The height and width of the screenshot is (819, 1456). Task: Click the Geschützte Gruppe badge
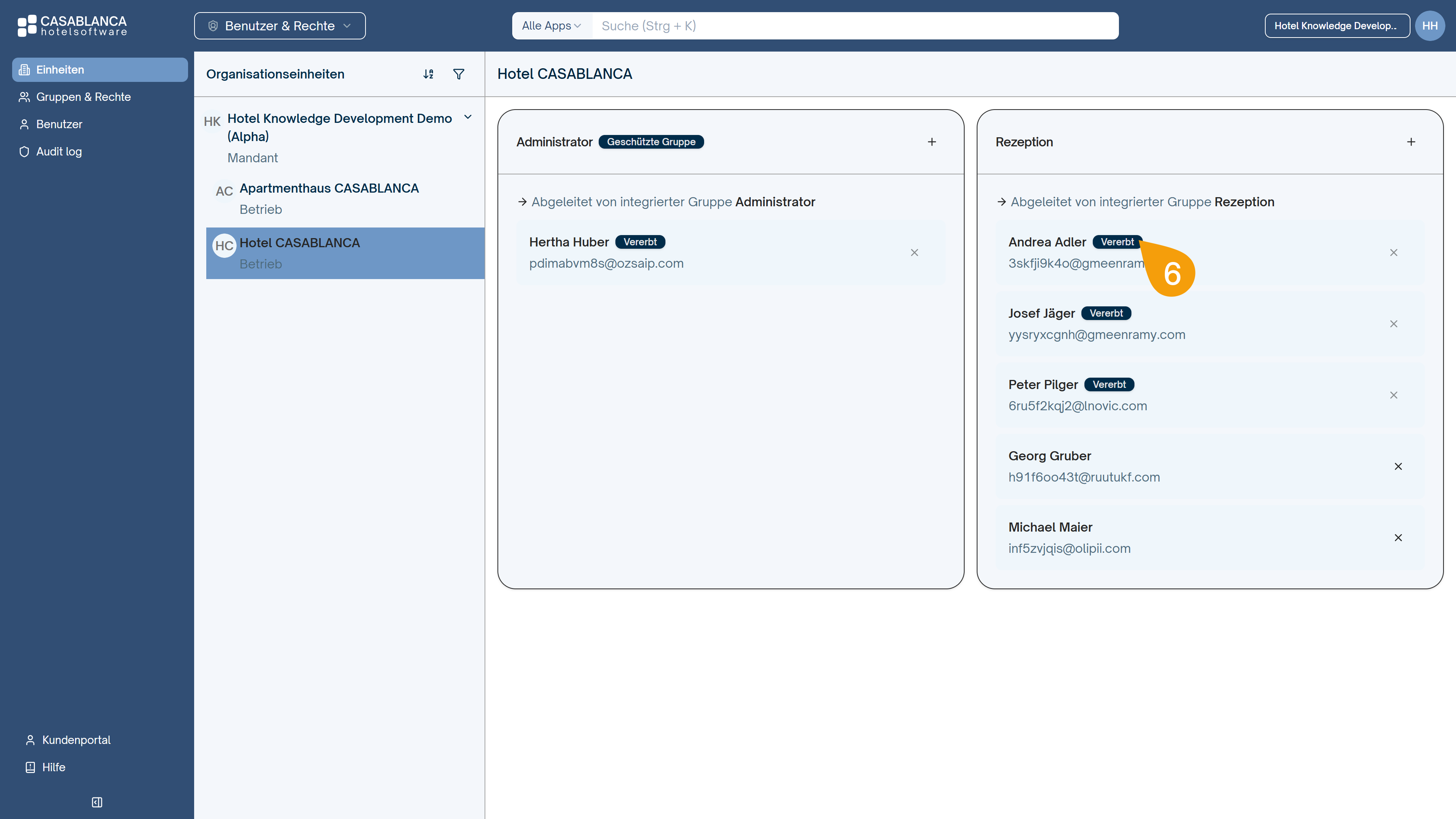tap(651, 142)
